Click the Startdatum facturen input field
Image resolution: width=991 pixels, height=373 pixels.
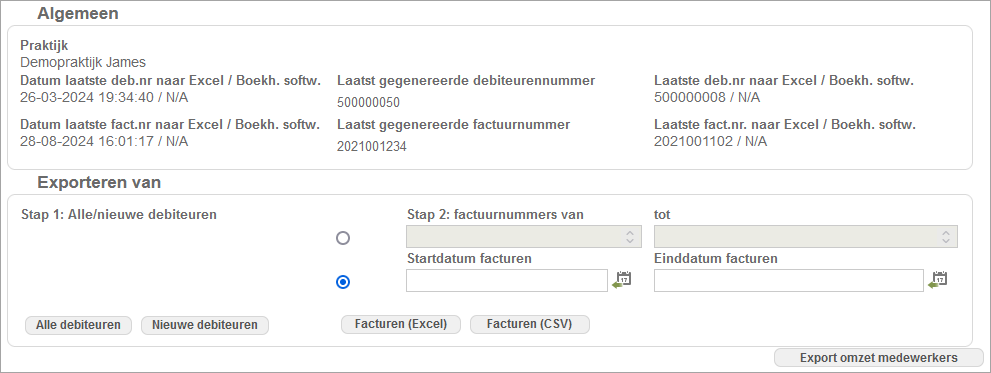pyautogui.click(x=507, y=281)
